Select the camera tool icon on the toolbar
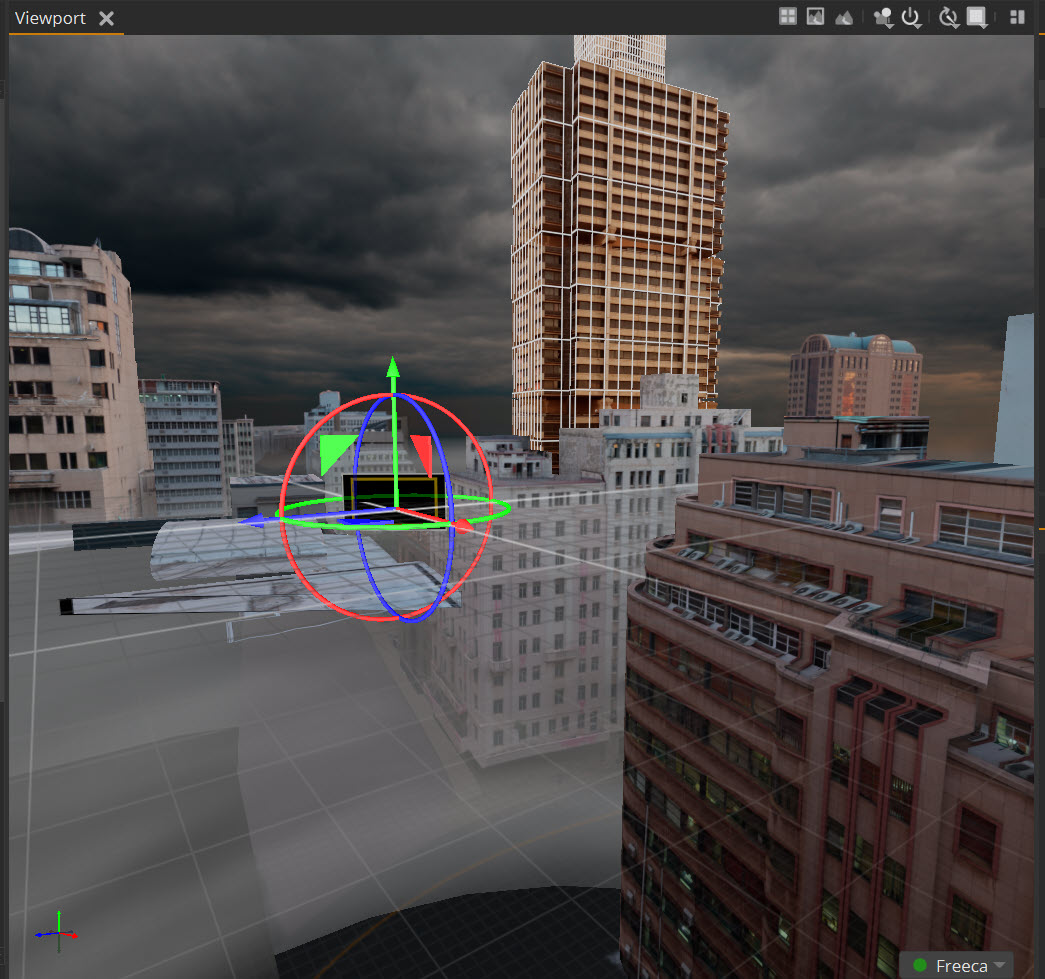The image size is (1045, 979). coord(882,15)
